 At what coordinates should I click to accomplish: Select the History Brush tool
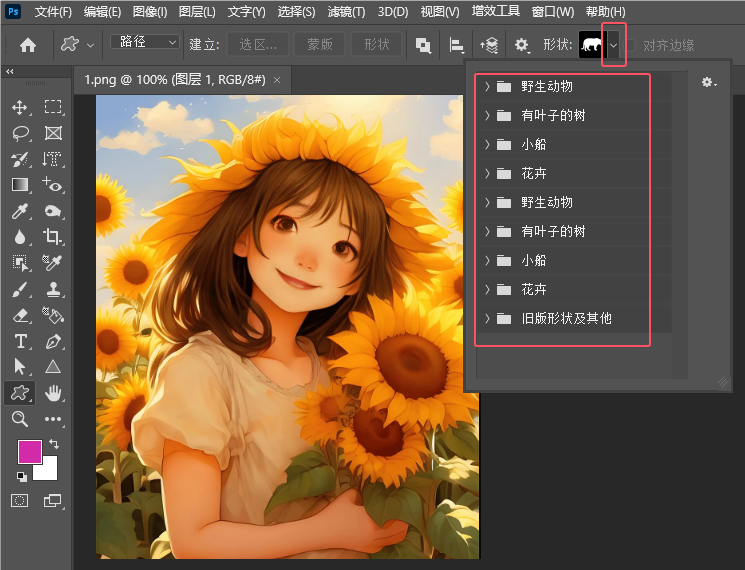[20, 159]
